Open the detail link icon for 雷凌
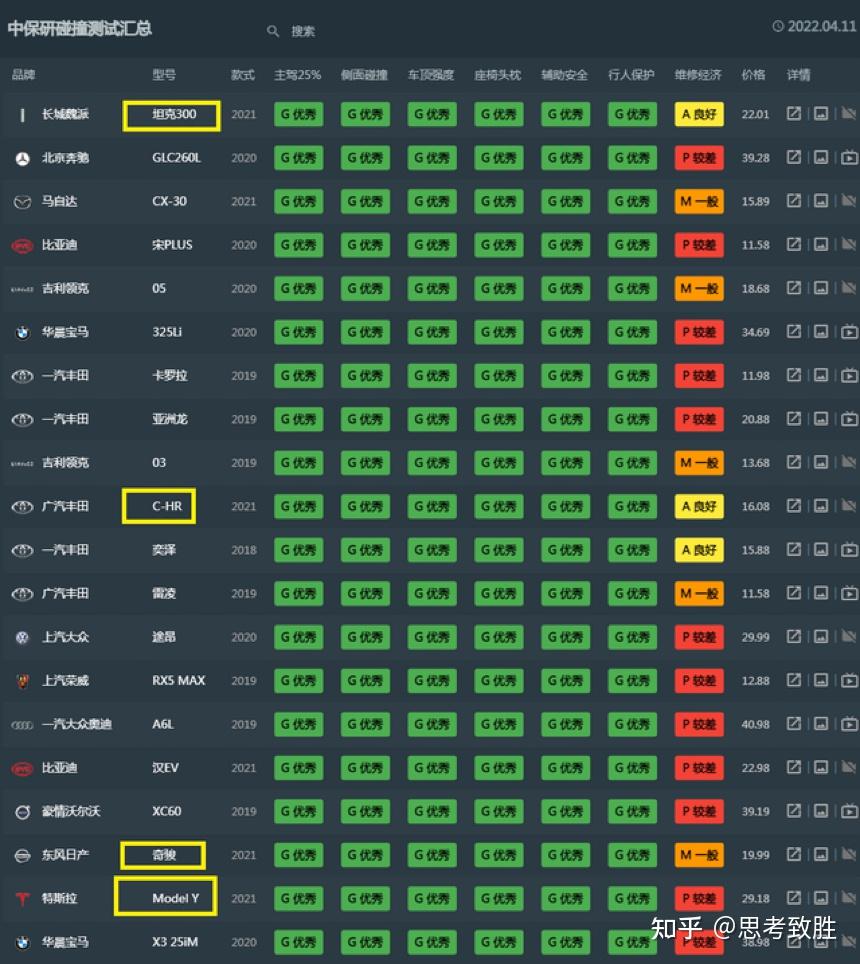The image size is (860, 964). coord(794,593)
